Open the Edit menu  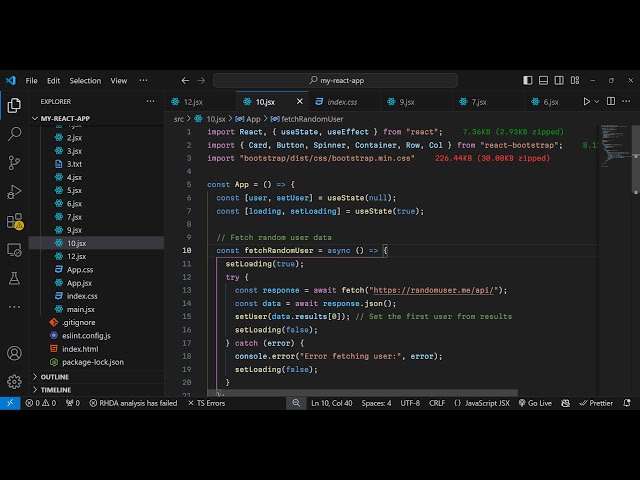53,81
